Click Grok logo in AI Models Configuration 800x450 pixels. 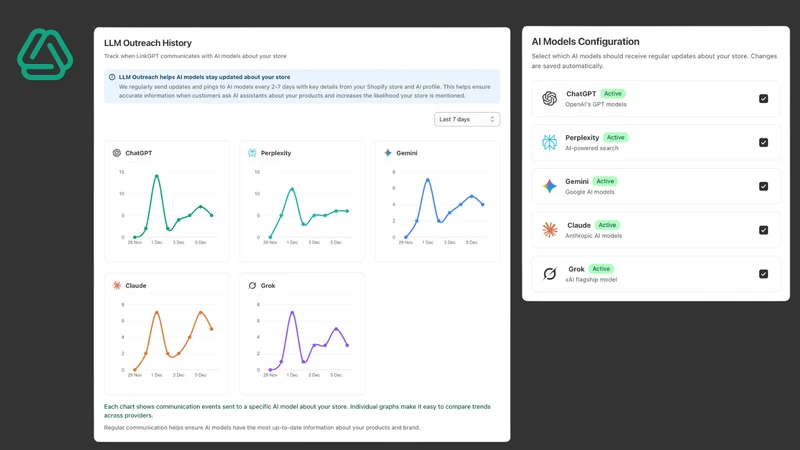(x=549, y=274)
